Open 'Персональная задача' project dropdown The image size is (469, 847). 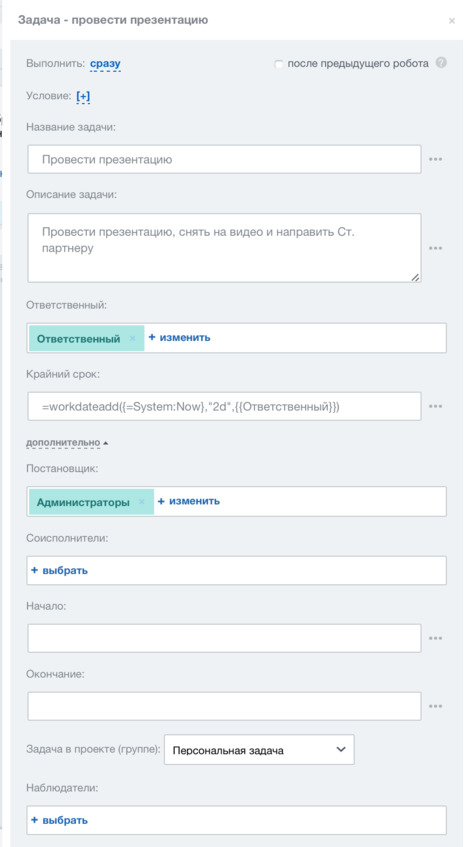pos(259,749)
